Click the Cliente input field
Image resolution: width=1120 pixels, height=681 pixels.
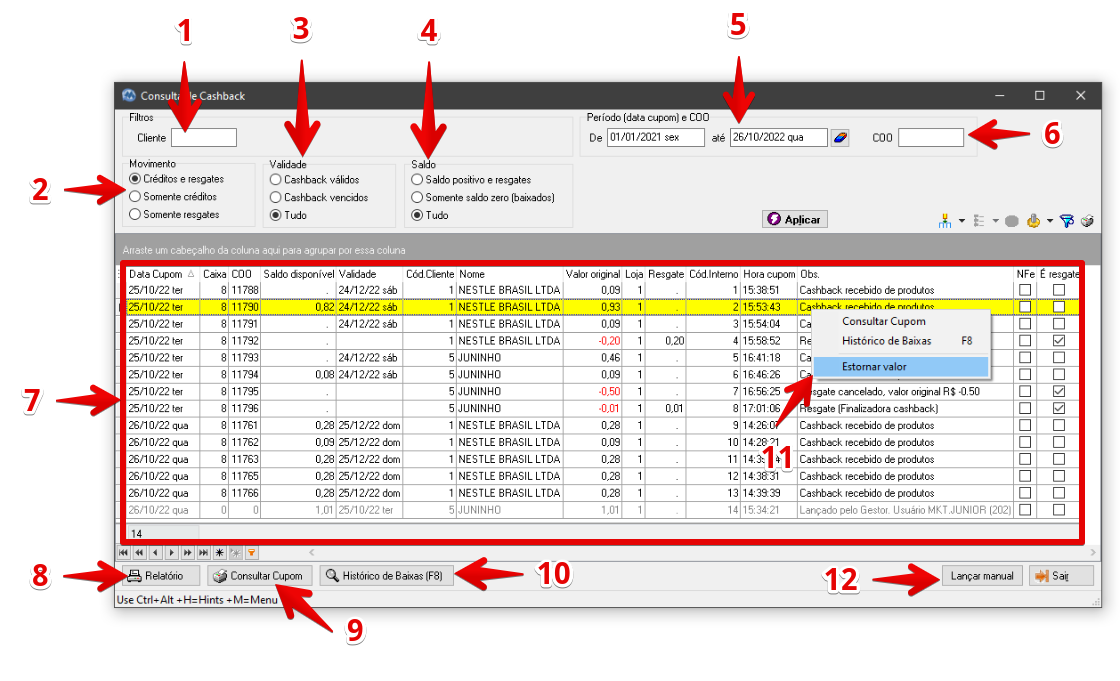(204, 138)
